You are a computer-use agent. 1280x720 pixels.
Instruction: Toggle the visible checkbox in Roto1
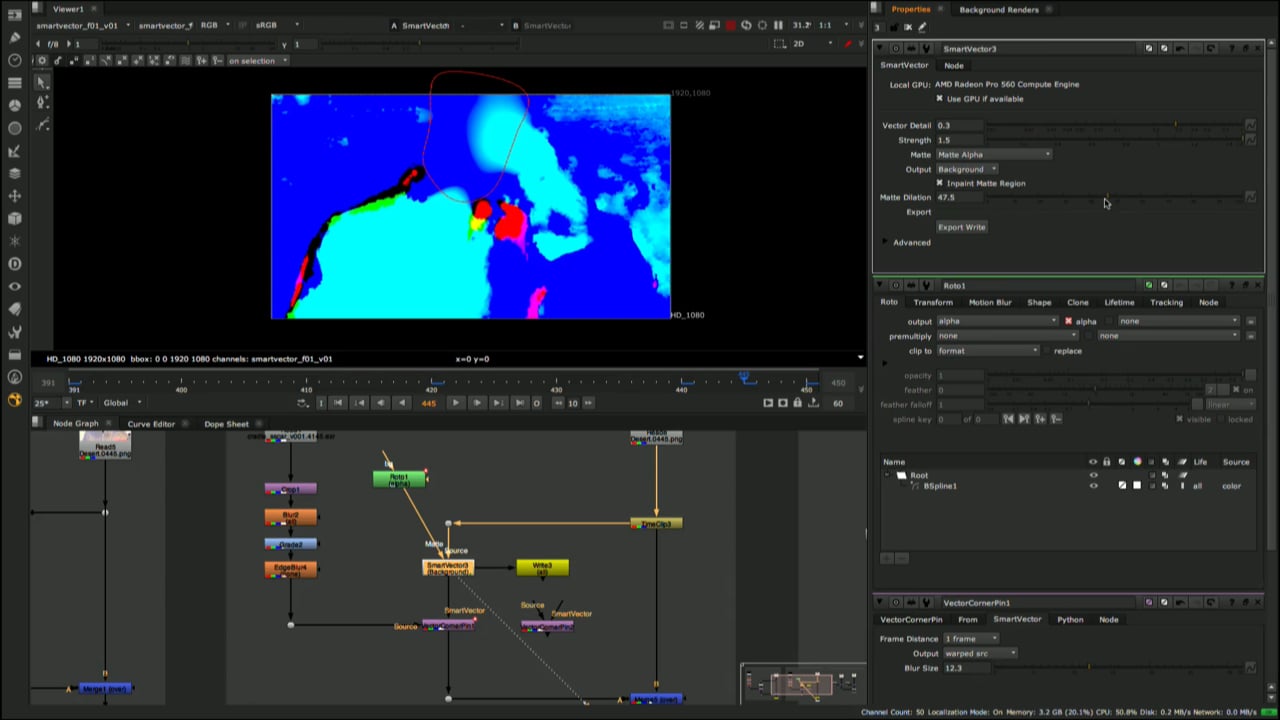click(x=1180, y=419)
